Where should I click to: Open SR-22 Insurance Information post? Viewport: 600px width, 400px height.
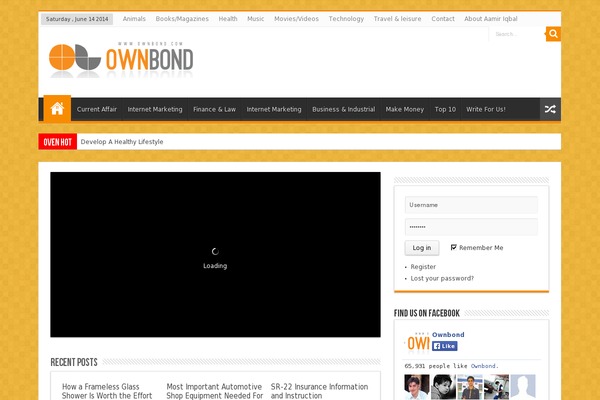tap(319, 391)
